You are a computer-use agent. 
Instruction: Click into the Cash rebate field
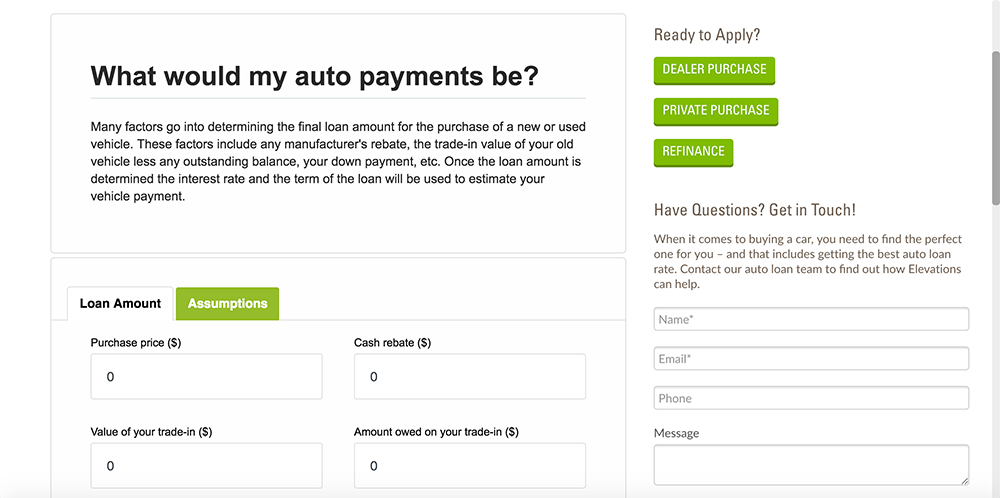coord(469,377)
